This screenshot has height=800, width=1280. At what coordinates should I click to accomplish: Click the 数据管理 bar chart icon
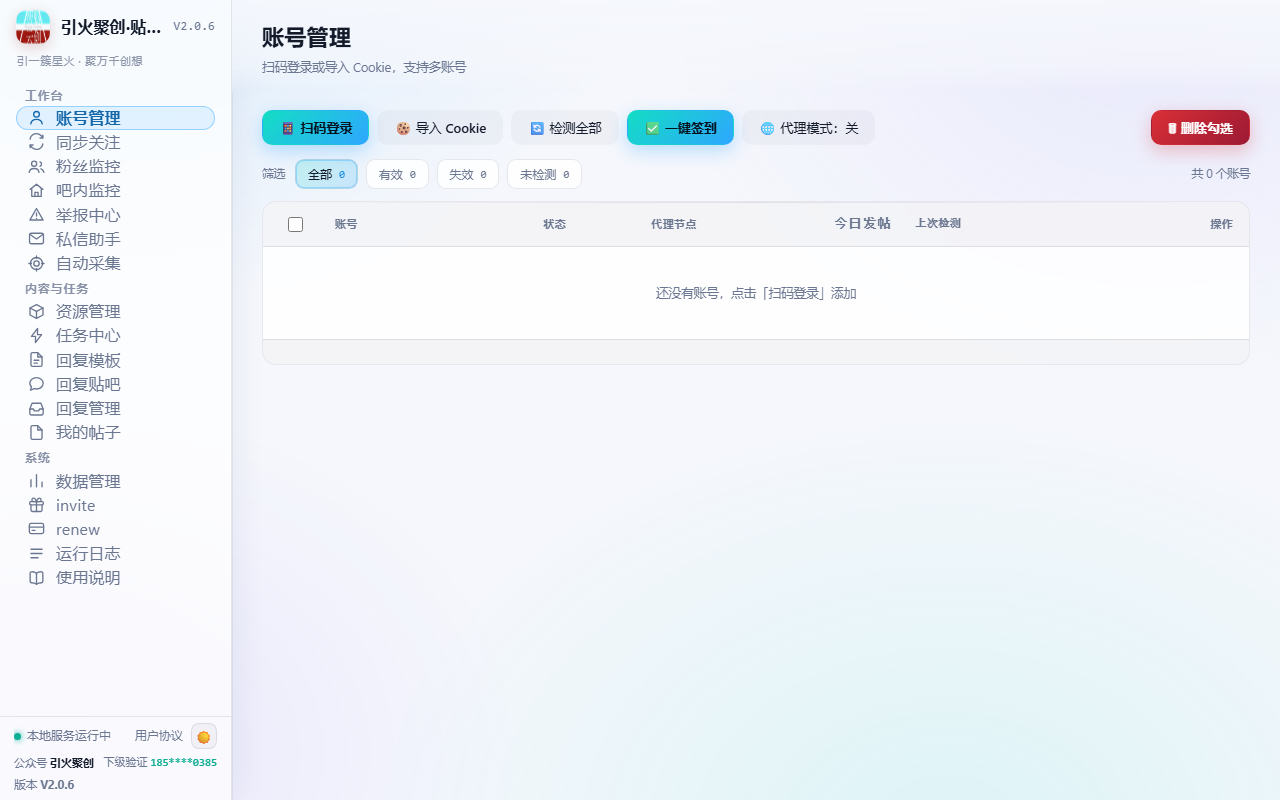coord(37,481)
